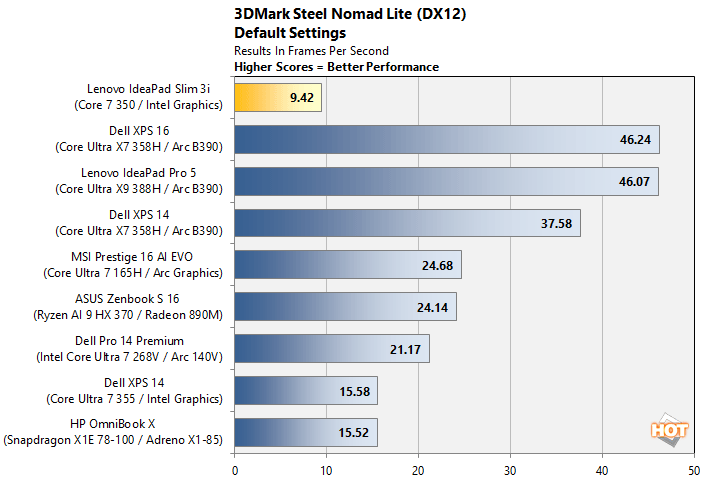
Task: Click the "Results In Frames Per Second" text
Action: 311,51
